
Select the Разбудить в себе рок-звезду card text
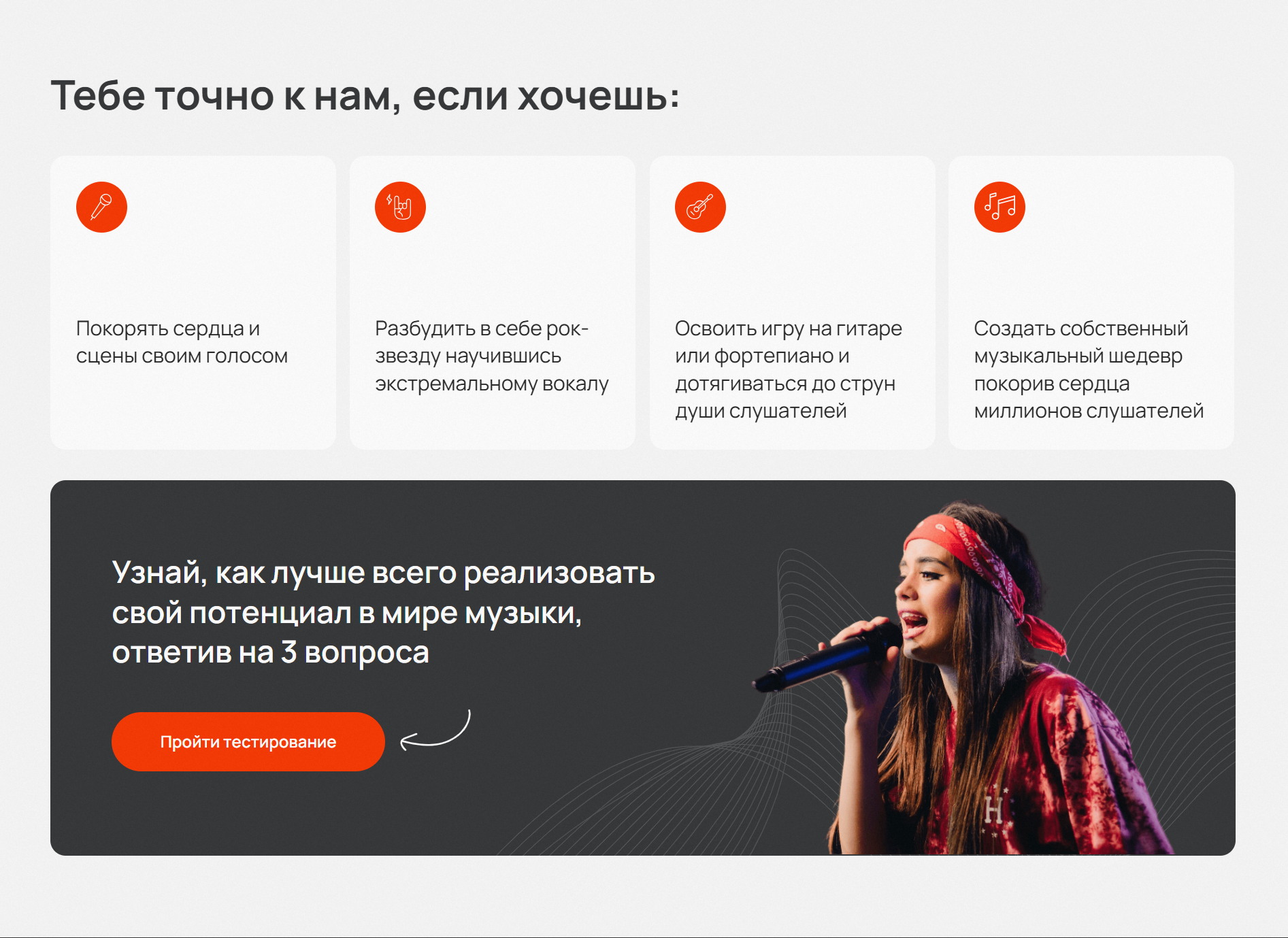[491, 356]
